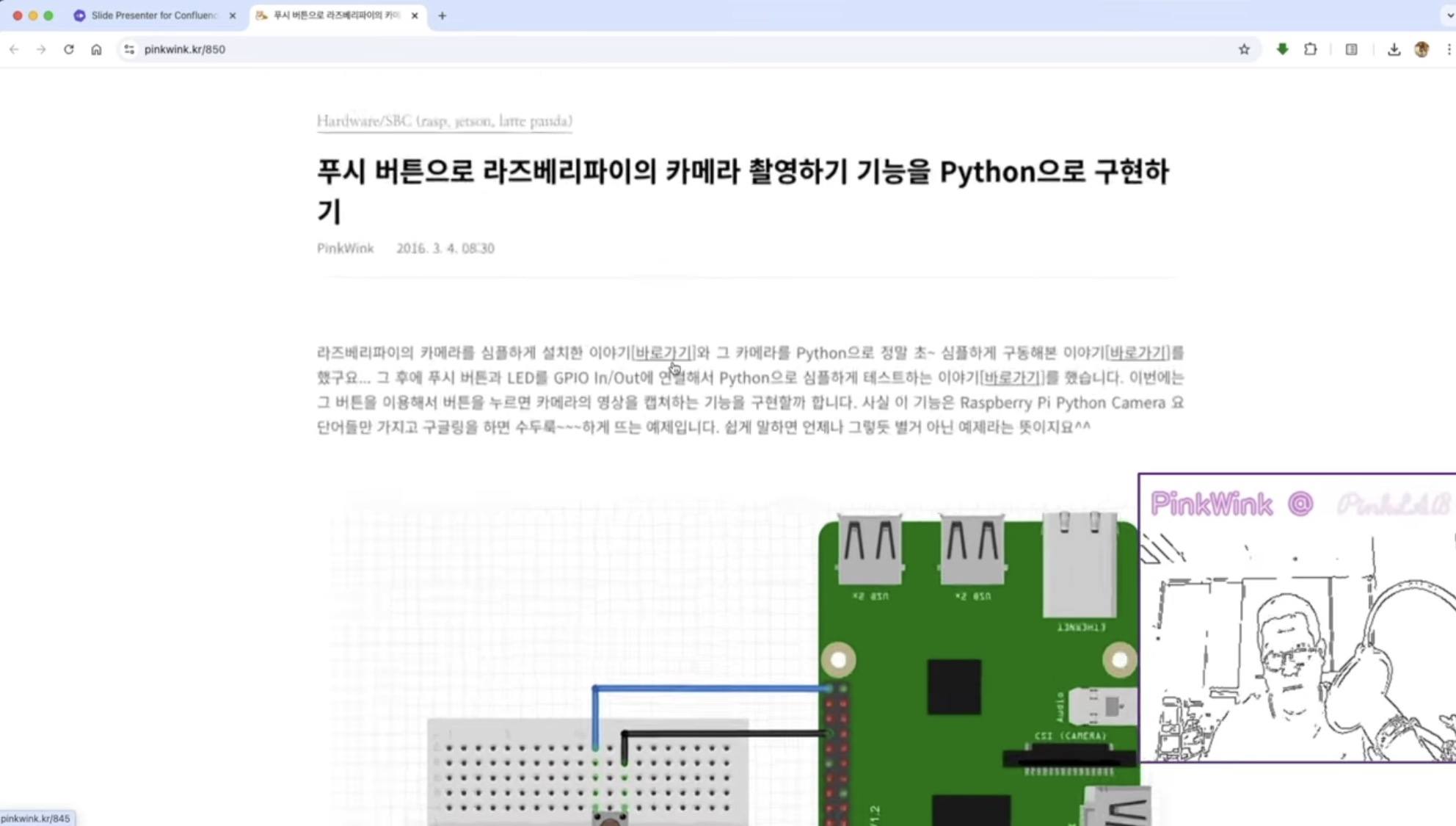Image resolution: width=1456 pixels, height=826 pixels.
Task: Open the Hardware/SBC category link
Action: 444,121
